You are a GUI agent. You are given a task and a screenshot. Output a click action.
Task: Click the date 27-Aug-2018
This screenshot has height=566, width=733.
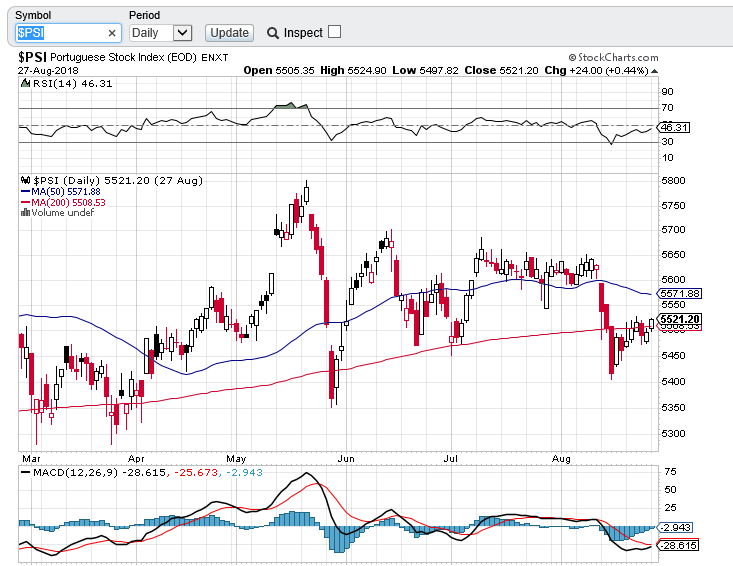48,71
